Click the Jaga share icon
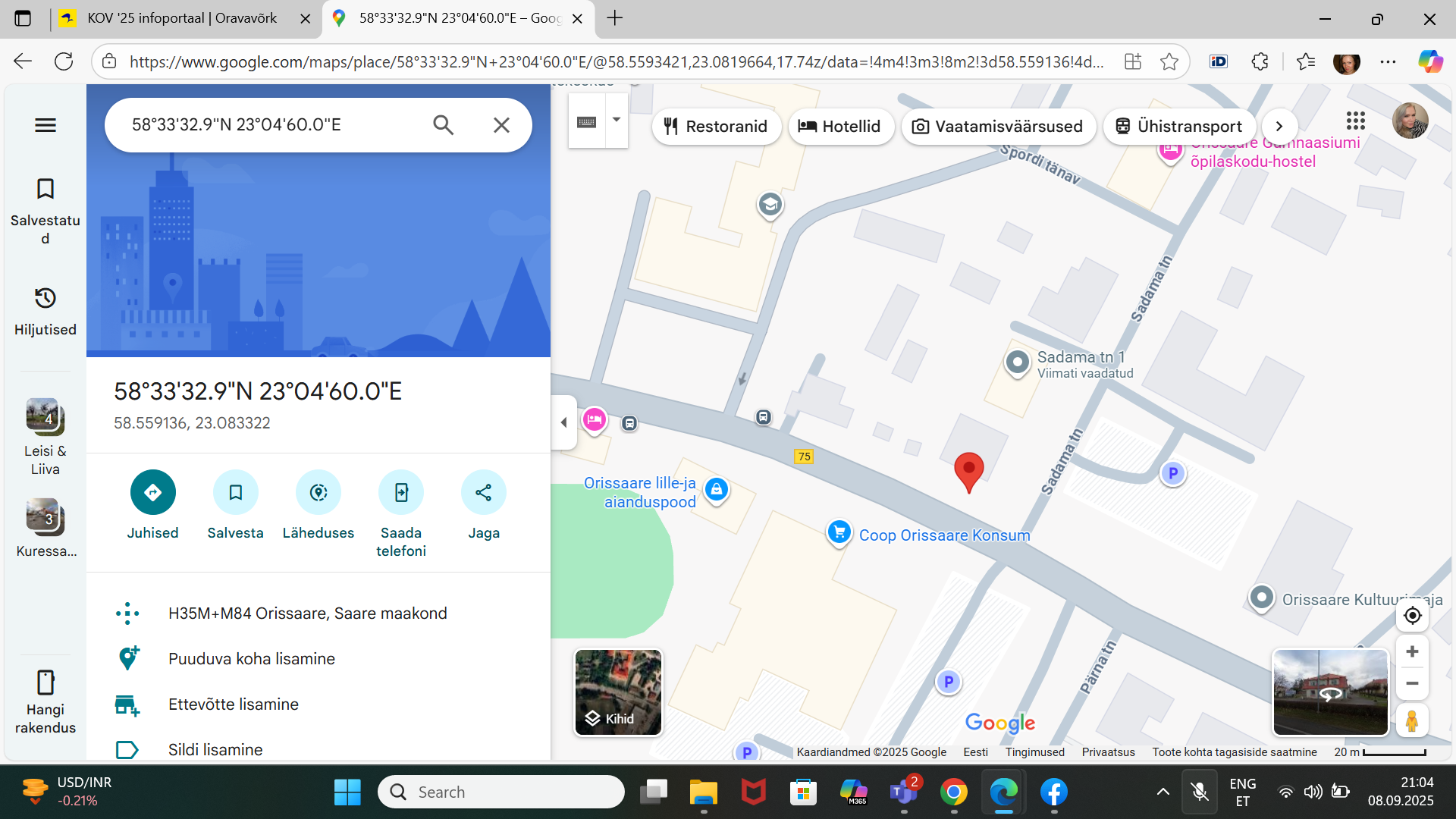1456x819 pixels. click(483, 493)
